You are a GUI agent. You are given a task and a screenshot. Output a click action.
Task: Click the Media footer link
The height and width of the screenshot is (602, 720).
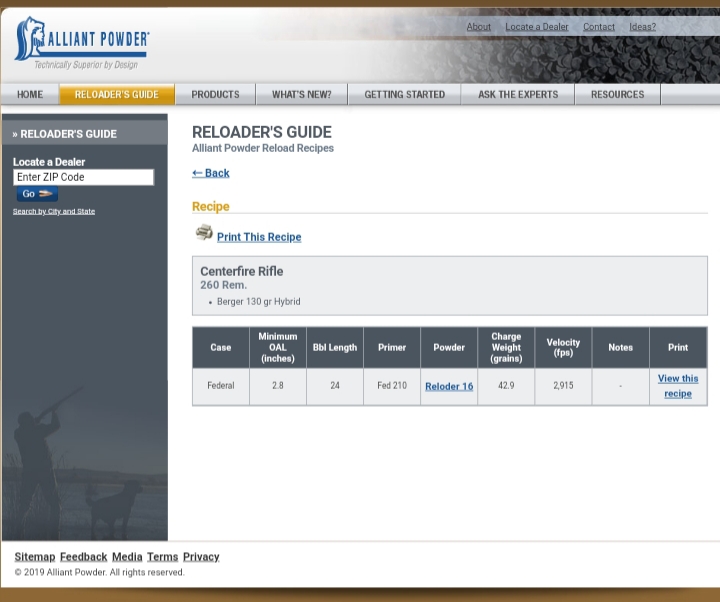pyautogui.click(x=127, y=557)
